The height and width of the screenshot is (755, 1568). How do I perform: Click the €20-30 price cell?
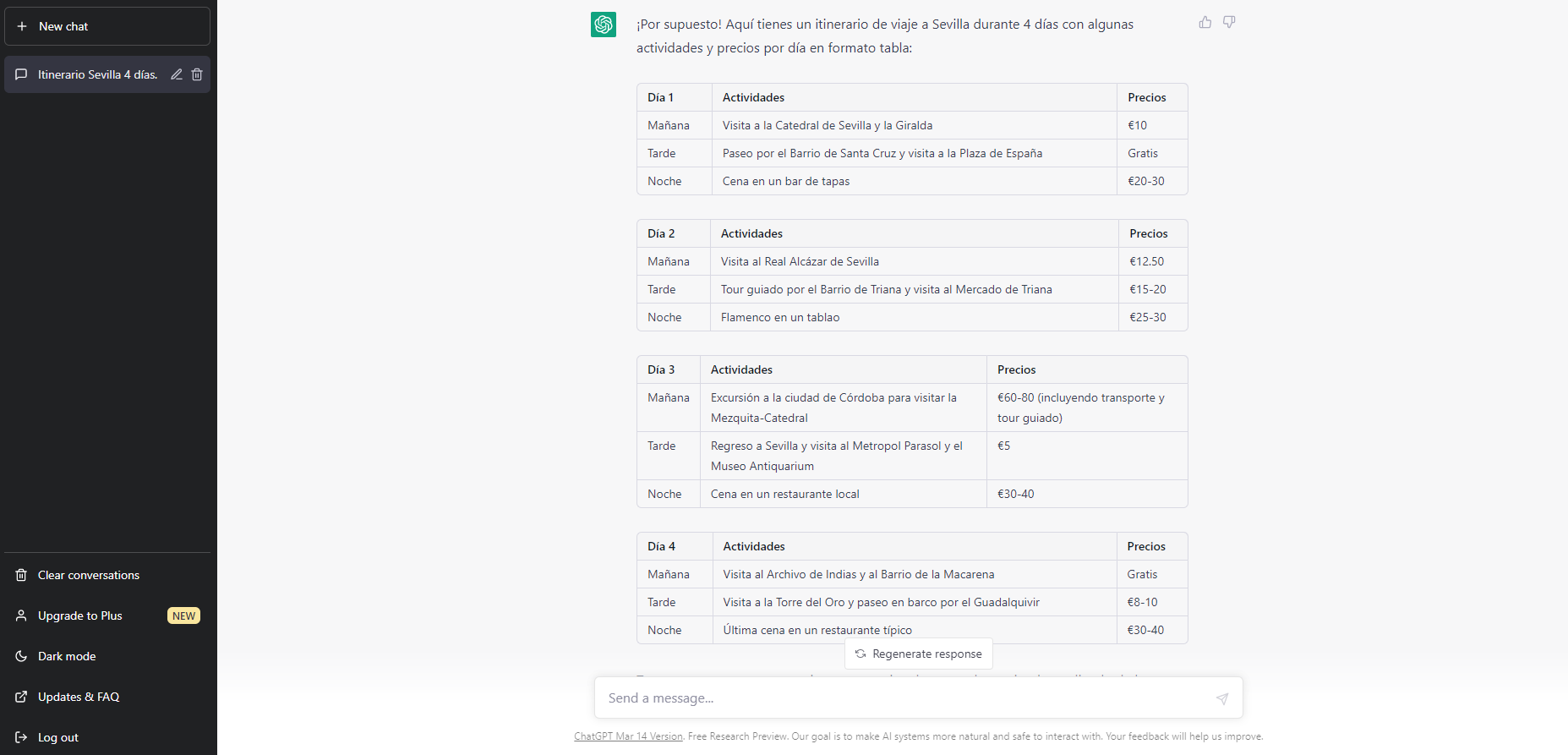(1152, 181)
